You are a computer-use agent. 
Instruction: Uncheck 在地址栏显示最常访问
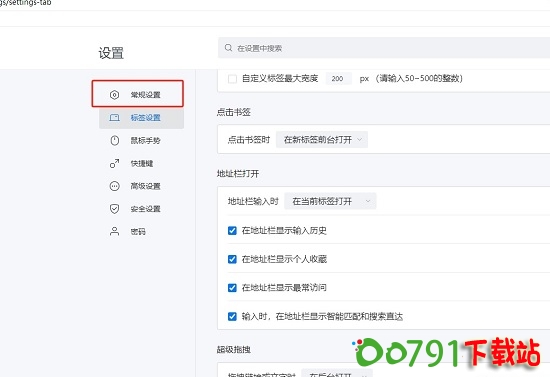coord(232,288)
